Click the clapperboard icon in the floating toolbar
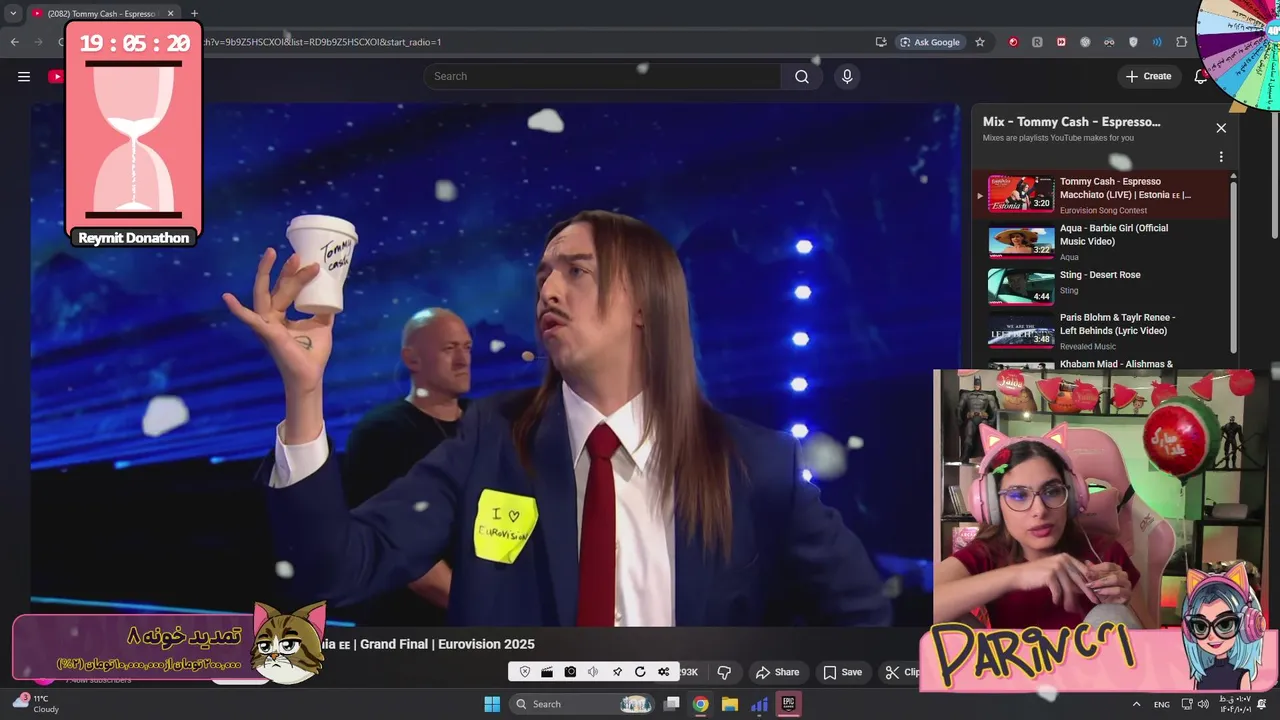1280x720 pixels. point(547,672)
